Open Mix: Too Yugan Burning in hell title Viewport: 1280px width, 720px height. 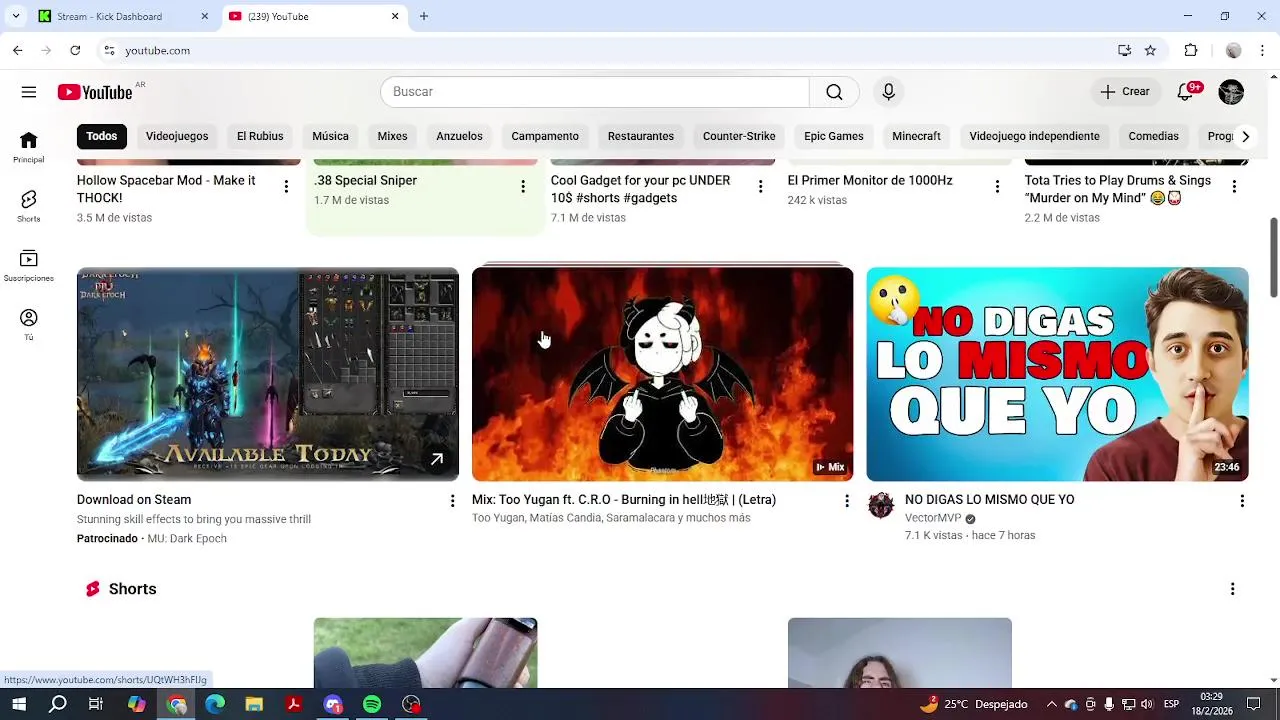click(624, 500)
